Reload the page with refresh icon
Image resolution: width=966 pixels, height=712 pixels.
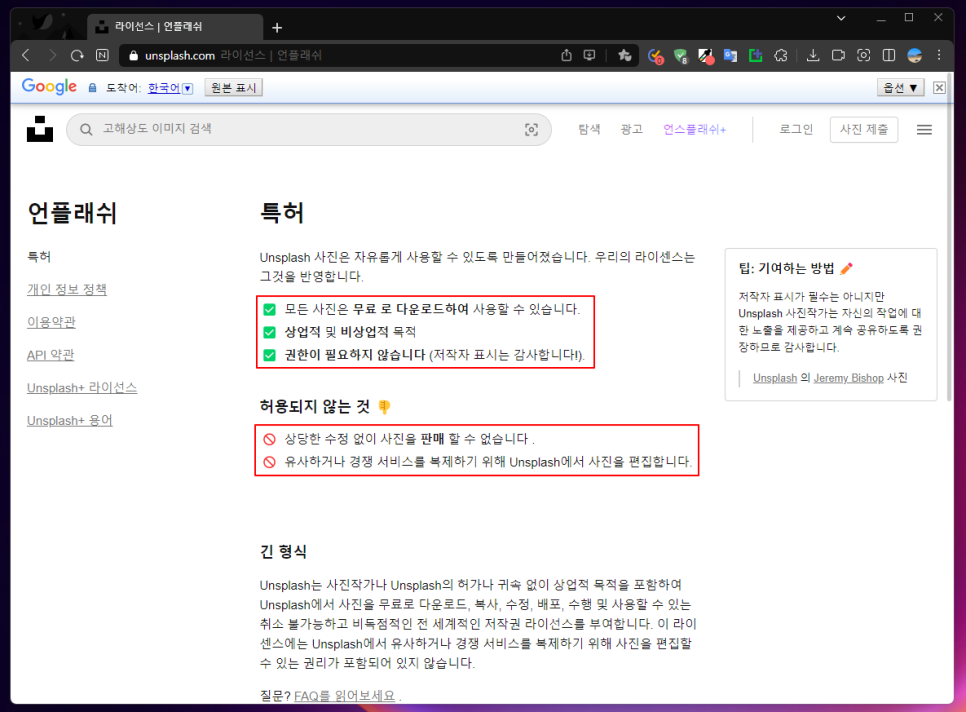coord(77,55)
